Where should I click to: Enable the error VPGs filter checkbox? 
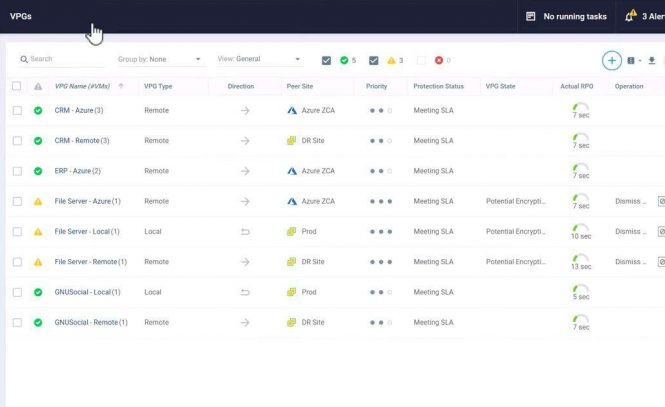click(x=421, y=60)
